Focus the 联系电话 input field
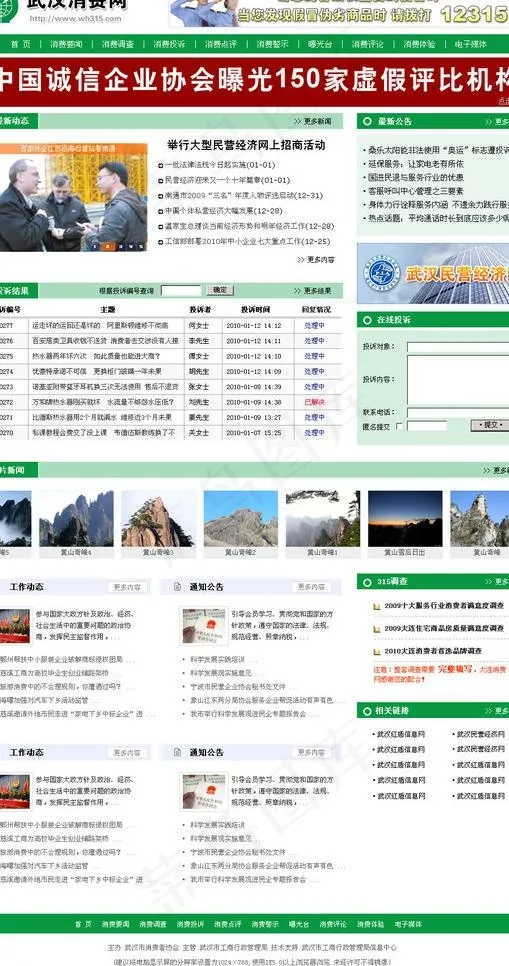509x966 pixels. coord(458,412)
